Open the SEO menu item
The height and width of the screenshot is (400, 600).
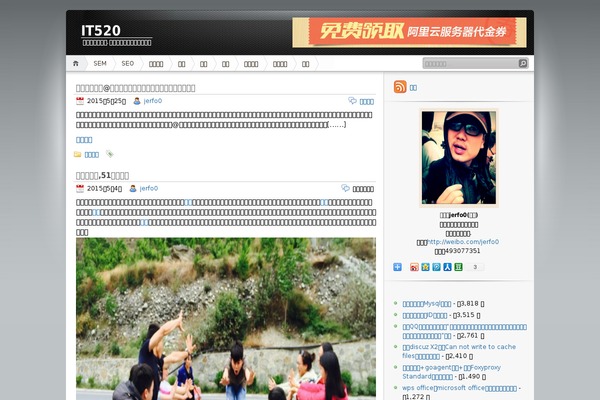point(128,64)
